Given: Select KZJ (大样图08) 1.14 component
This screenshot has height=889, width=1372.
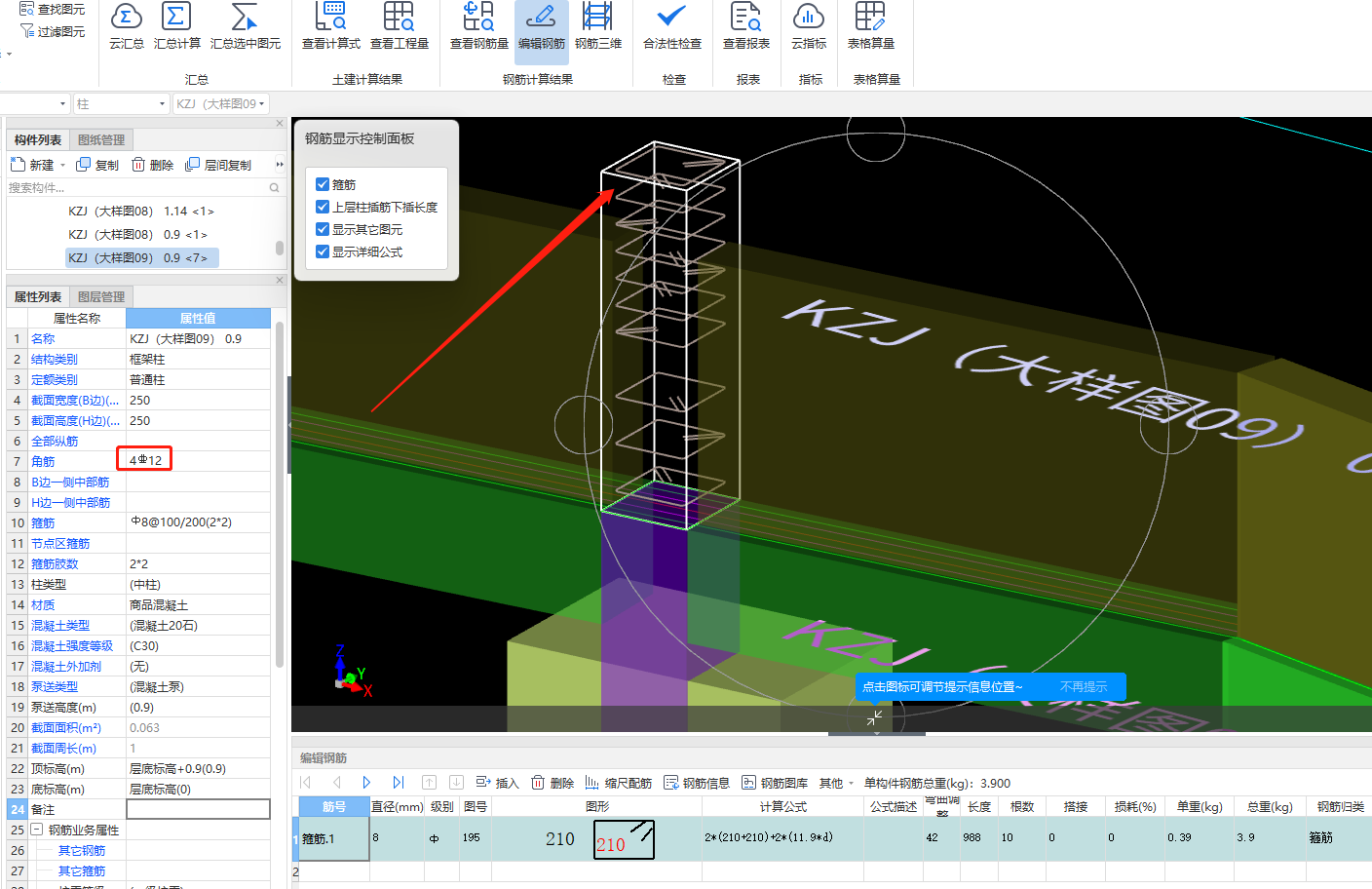Looking at the screenshot, I should pyautogui.click(x=141, y=212).
